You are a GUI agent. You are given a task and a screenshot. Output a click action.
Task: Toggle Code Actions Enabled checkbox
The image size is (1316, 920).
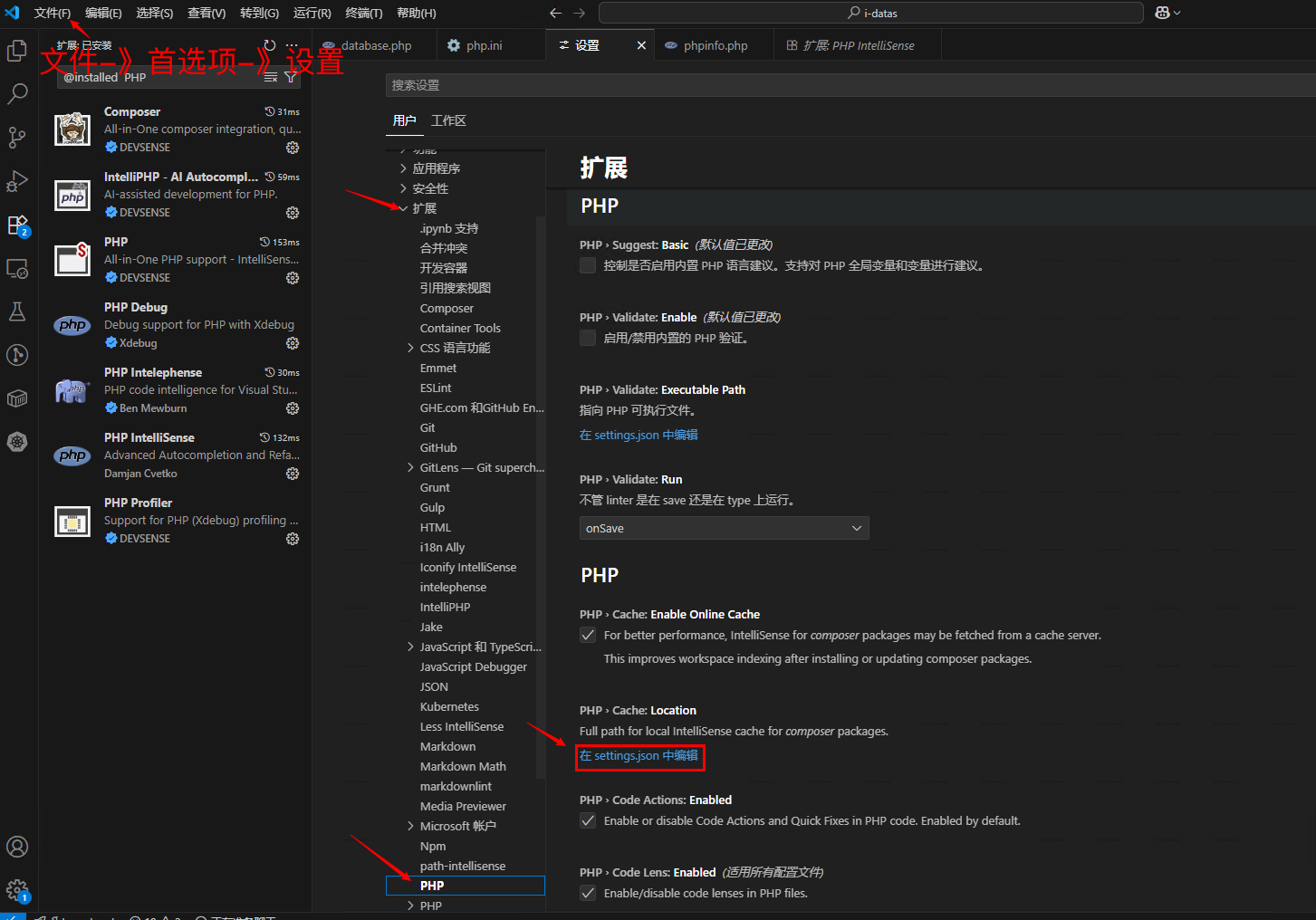[588, 820]
